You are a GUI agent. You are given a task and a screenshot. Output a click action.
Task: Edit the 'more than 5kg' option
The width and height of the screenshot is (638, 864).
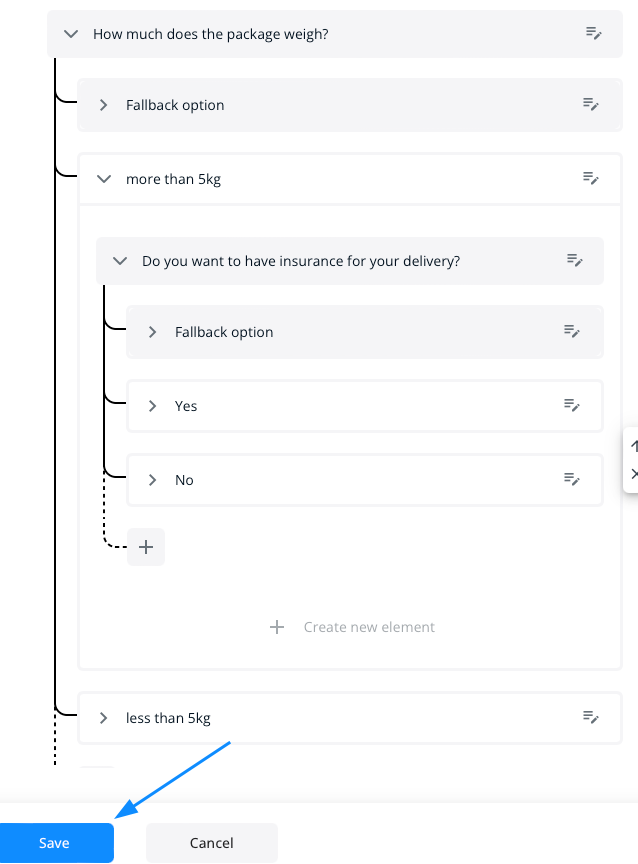coord(591,178)
